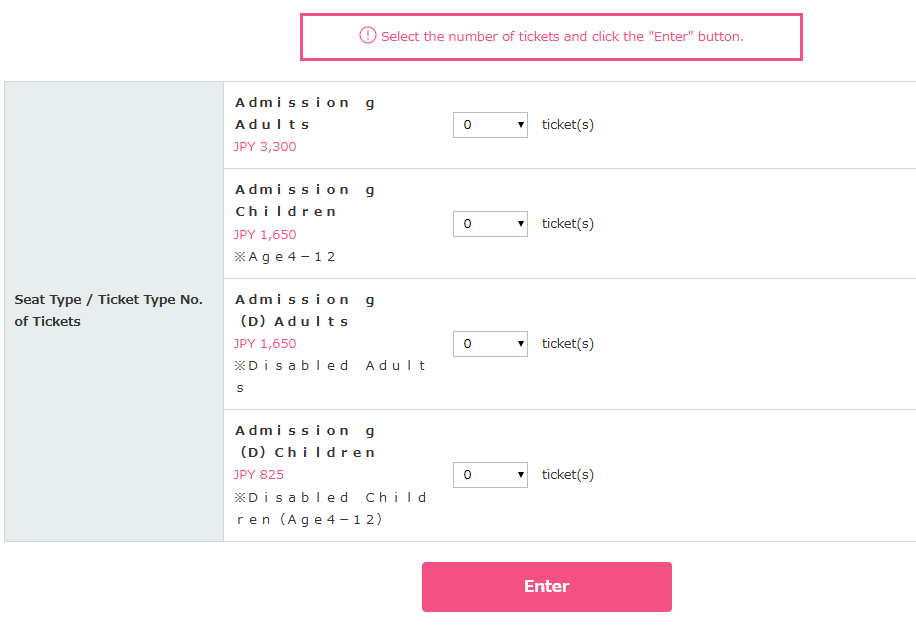Image resolution: width=916 pixels, height=630 pixels.
Task: Click the dropdown arrow for Disabled Children
Action: (520, 475)
